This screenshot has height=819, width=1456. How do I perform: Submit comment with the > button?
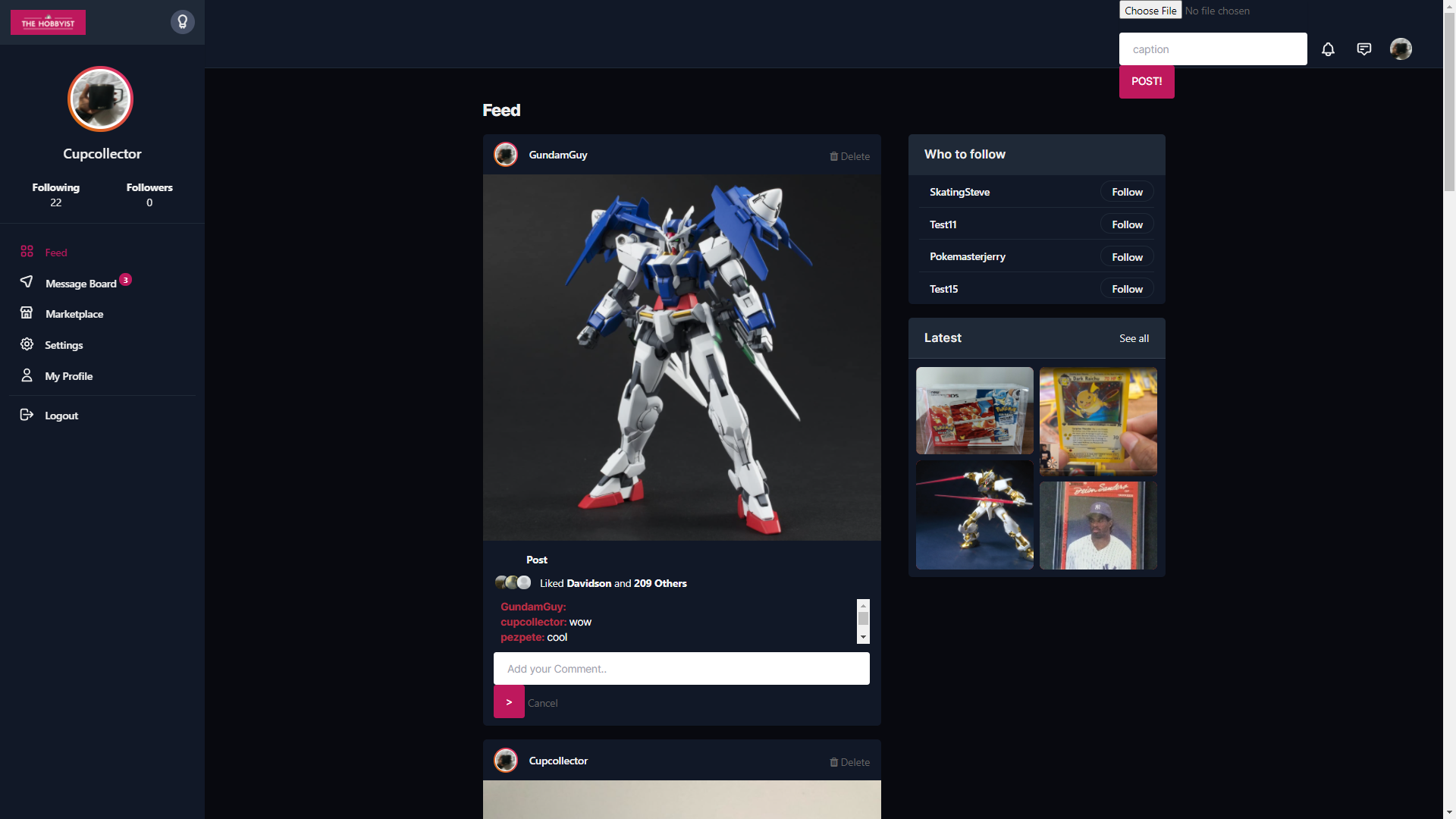point(509,702)
